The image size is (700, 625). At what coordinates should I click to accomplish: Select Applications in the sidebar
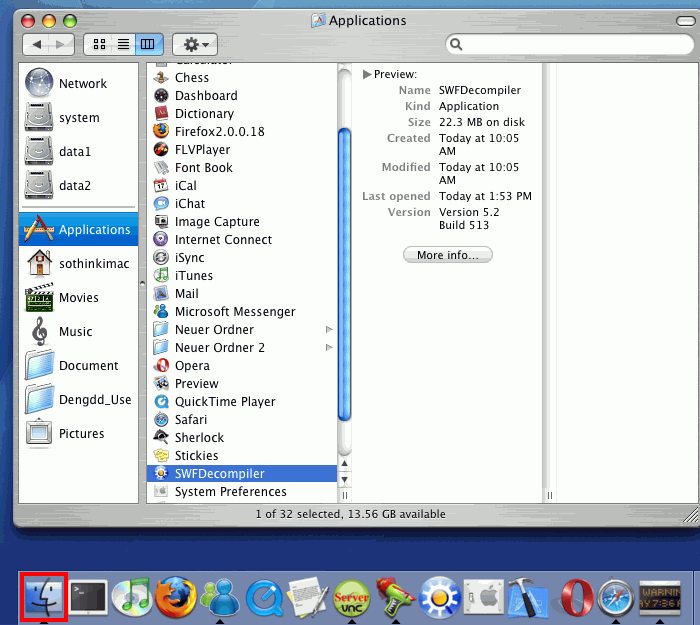[x=79, y=229]
